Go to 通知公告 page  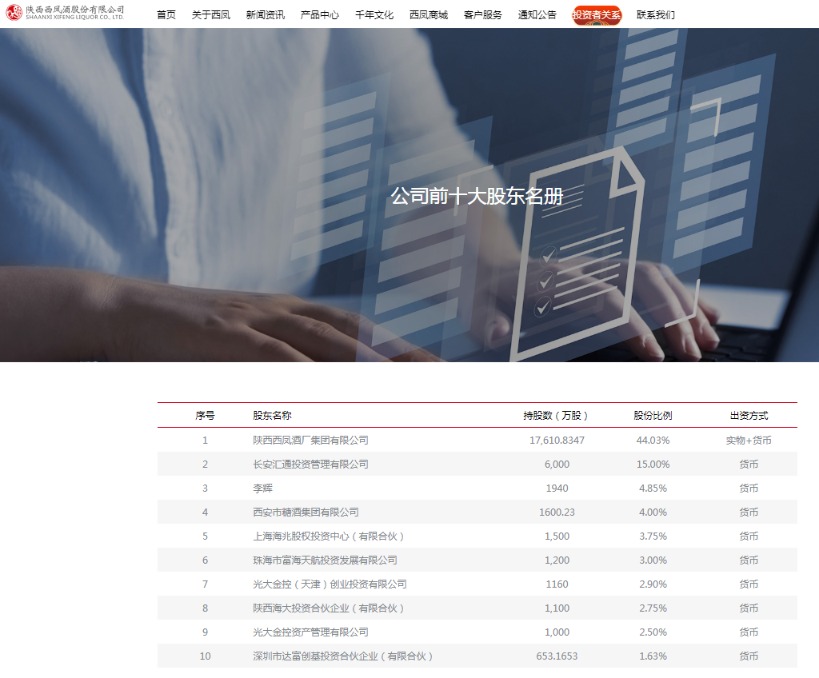(537, 15)
